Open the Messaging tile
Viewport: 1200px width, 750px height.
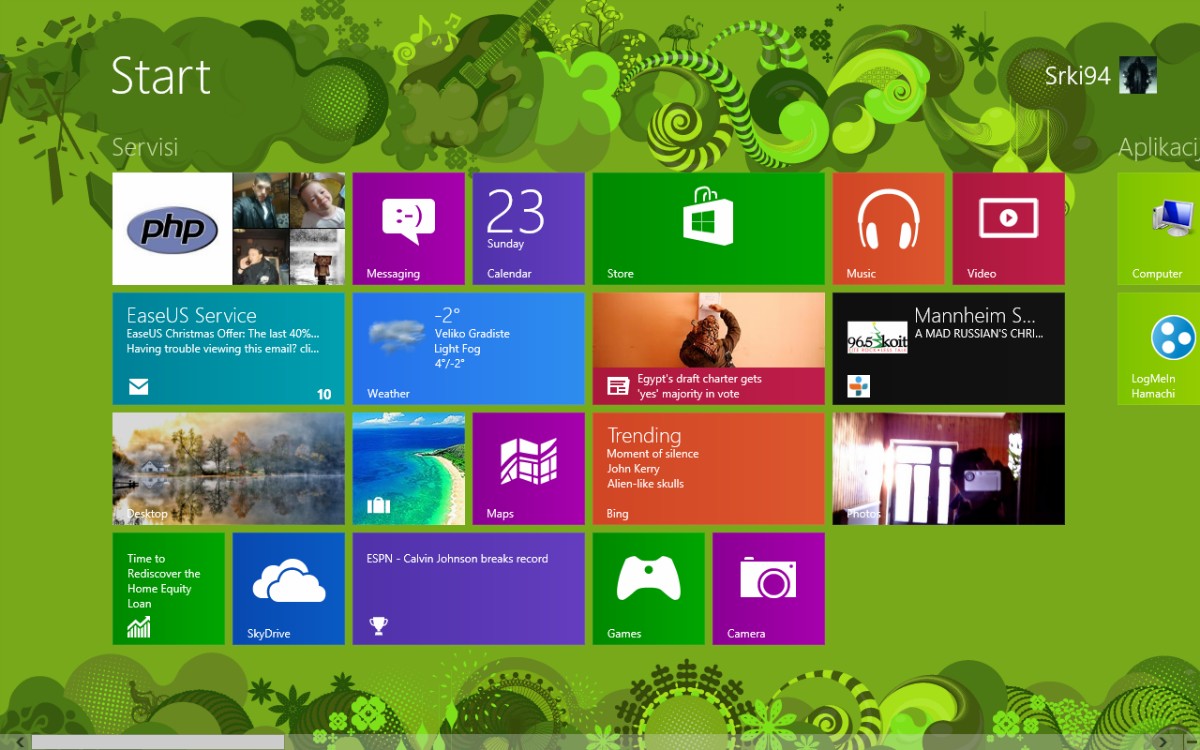408,229
